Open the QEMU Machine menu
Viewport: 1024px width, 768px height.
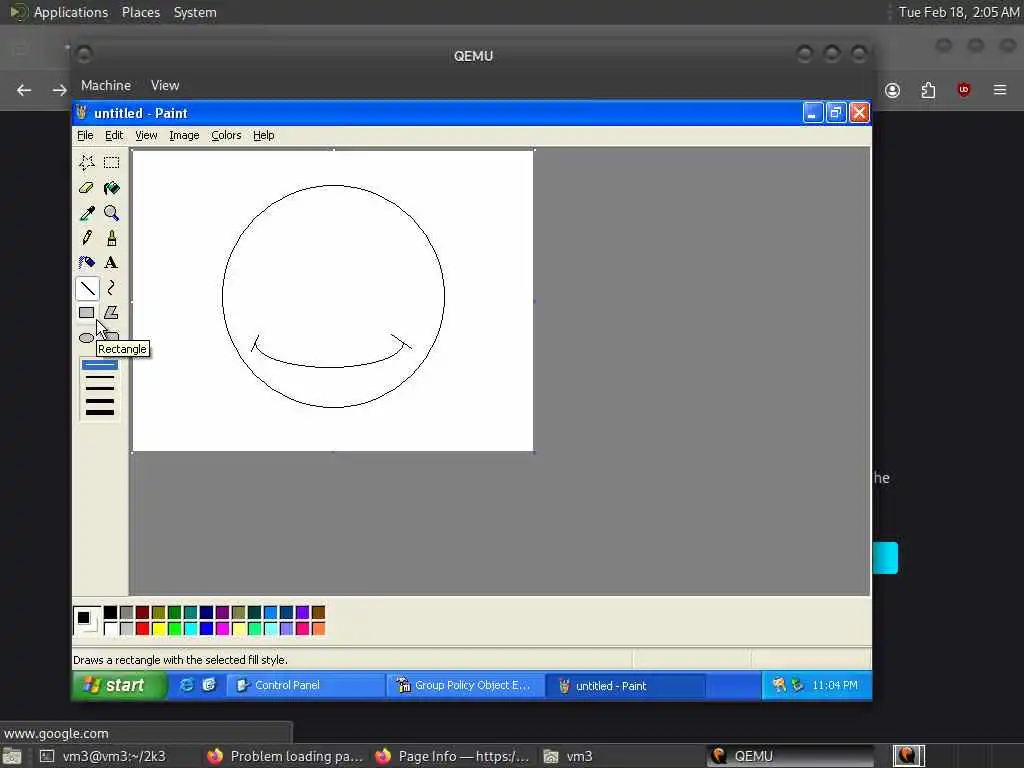pos(106,86)
